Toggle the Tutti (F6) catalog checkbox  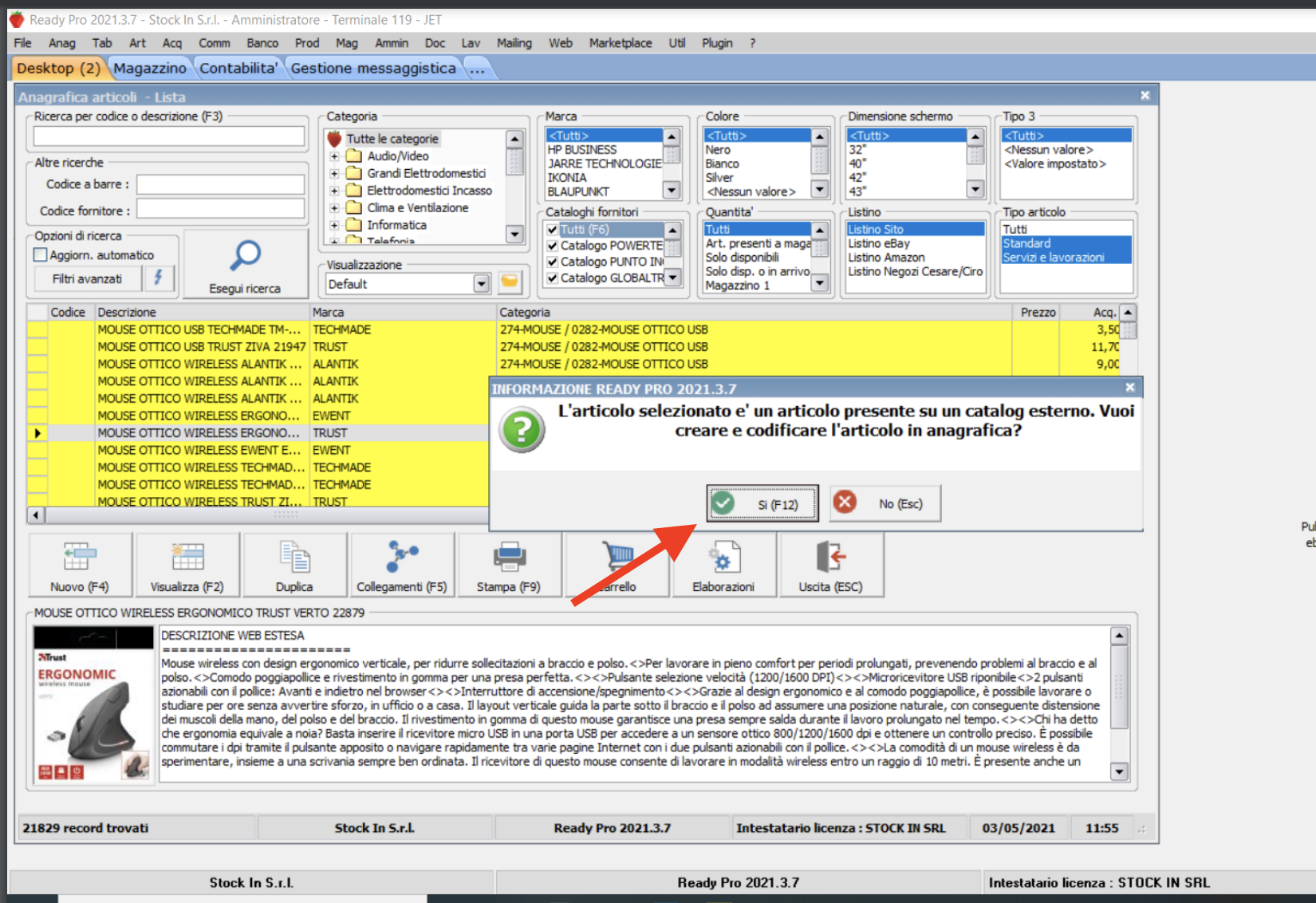tap(552, 229)
